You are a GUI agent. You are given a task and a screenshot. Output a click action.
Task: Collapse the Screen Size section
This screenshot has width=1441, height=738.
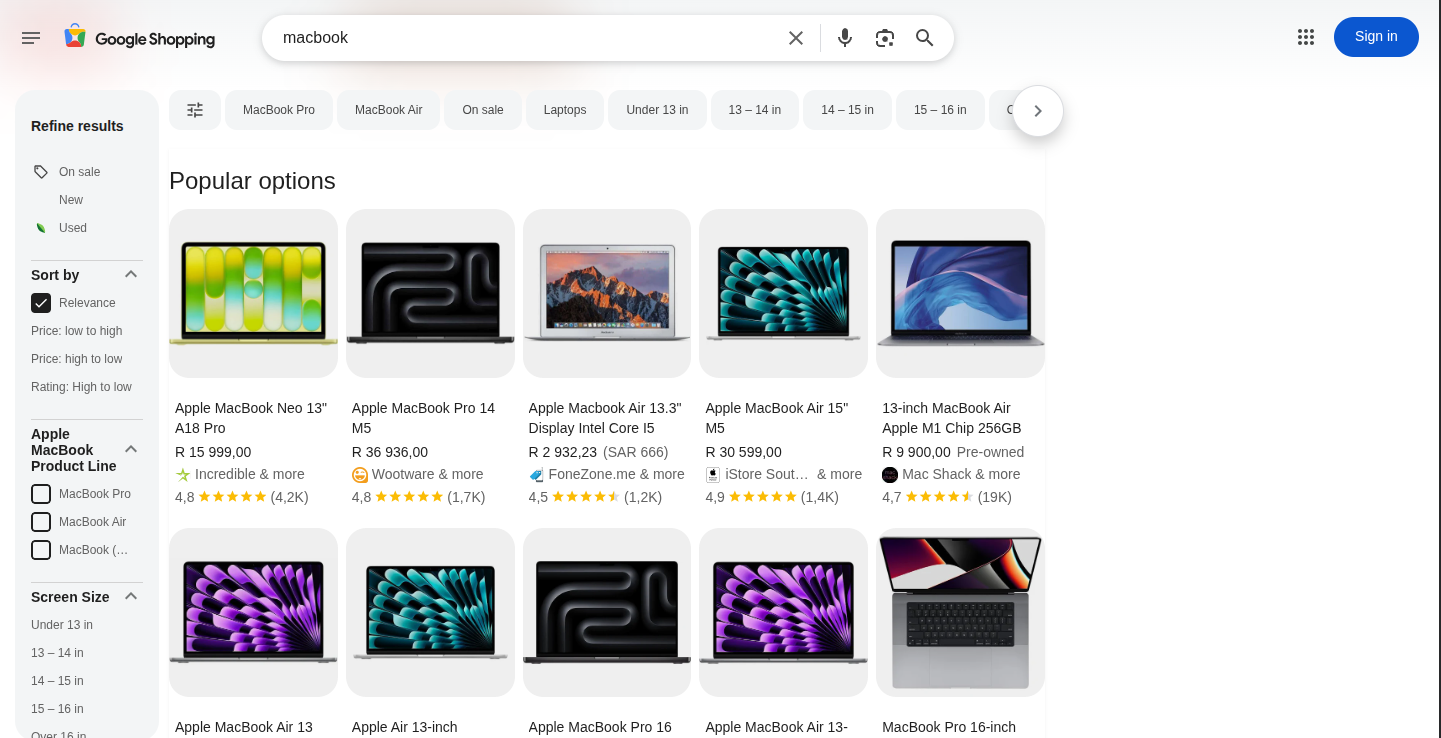point(131,596)
